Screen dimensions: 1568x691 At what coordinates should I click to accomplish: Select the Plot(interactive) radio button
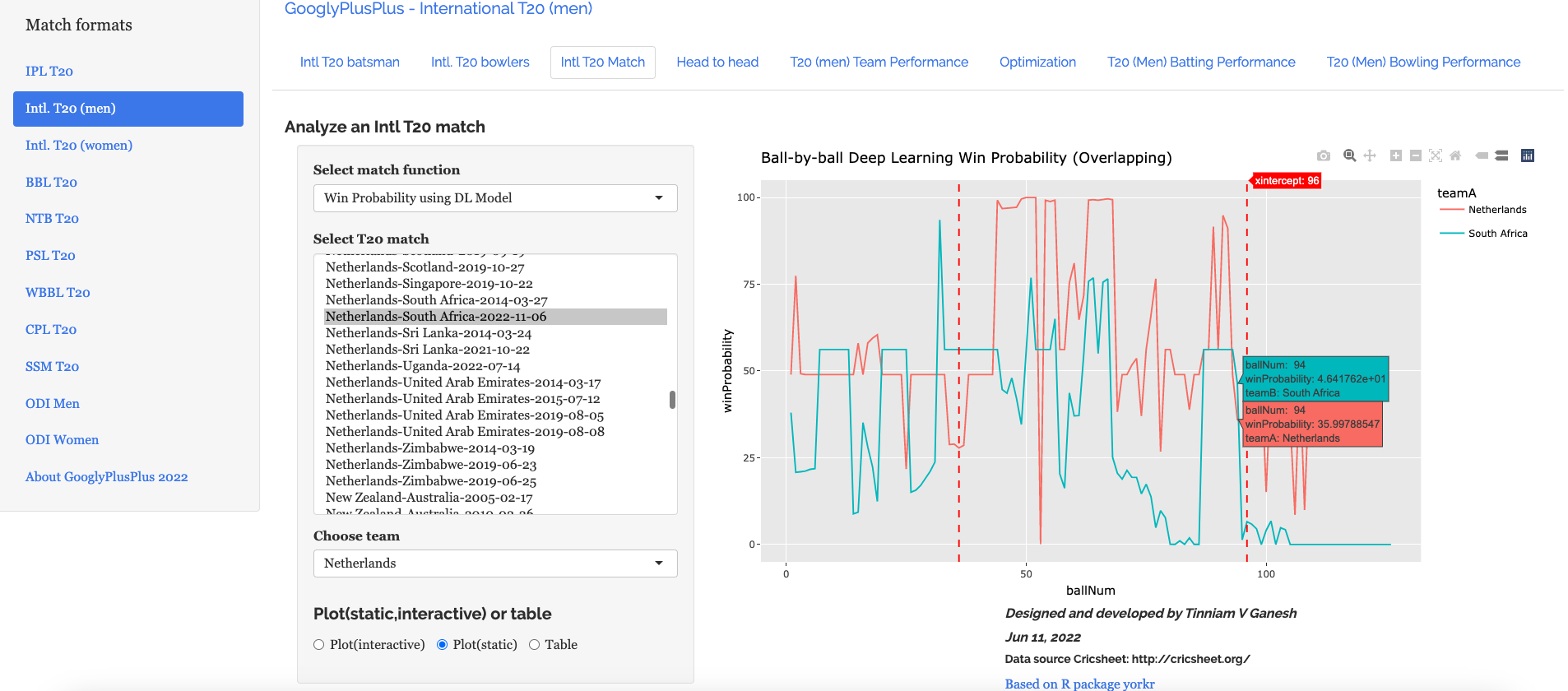(x=319, y=645)
